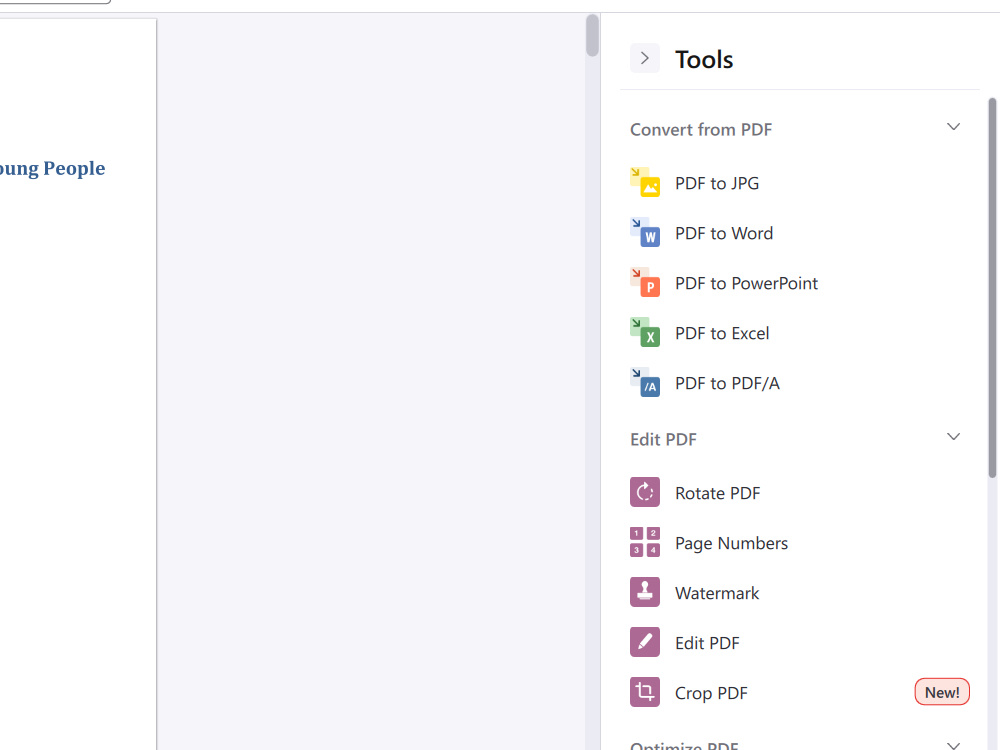Click the Crop PDF icon
The height and width of the screenshot is (750, 1000).
645,692
